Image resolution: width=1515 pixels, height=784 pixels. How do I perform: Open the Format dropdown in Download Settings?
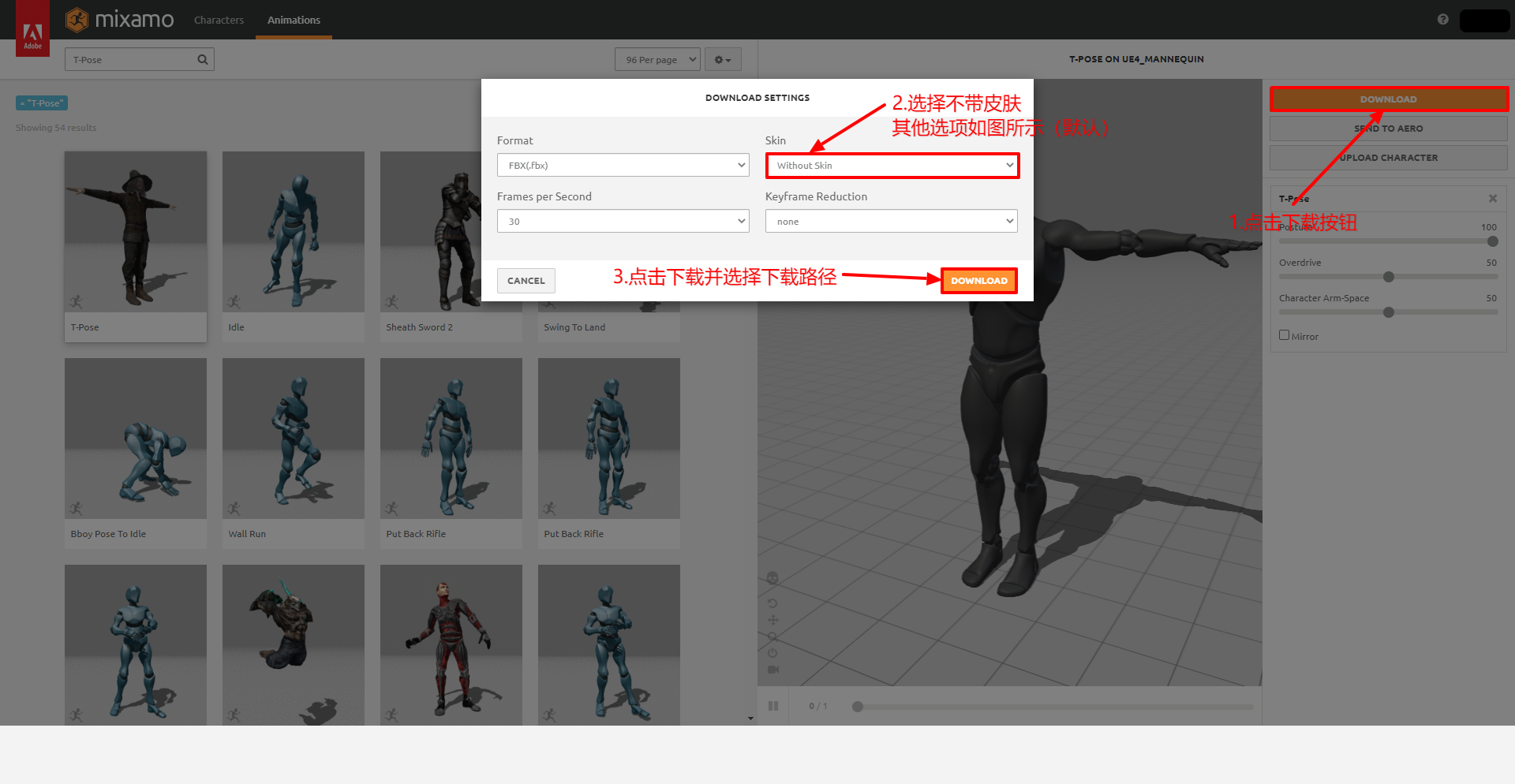[x=623, y=165]
